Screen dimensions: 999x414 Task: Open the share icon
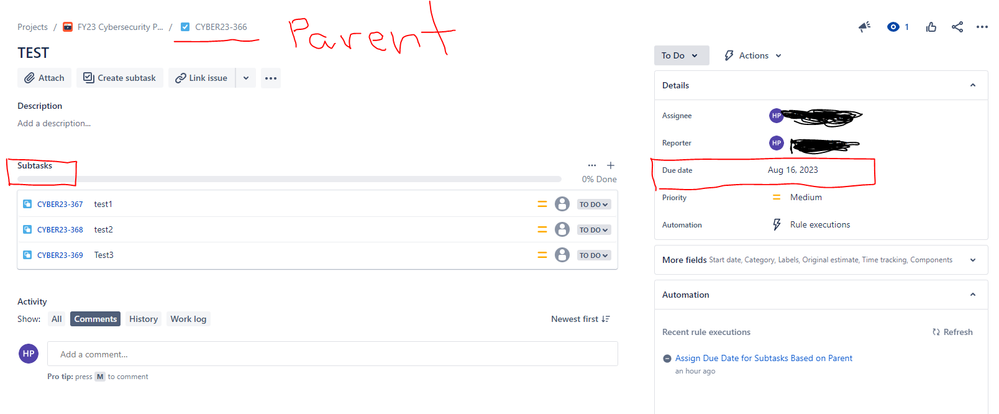point(957,27)
